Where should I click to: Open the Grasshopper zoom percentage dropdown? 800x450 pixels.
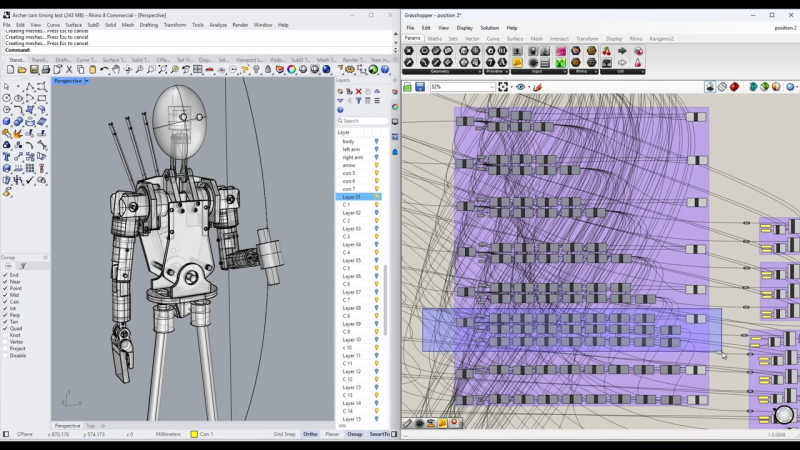click(493, 87)
